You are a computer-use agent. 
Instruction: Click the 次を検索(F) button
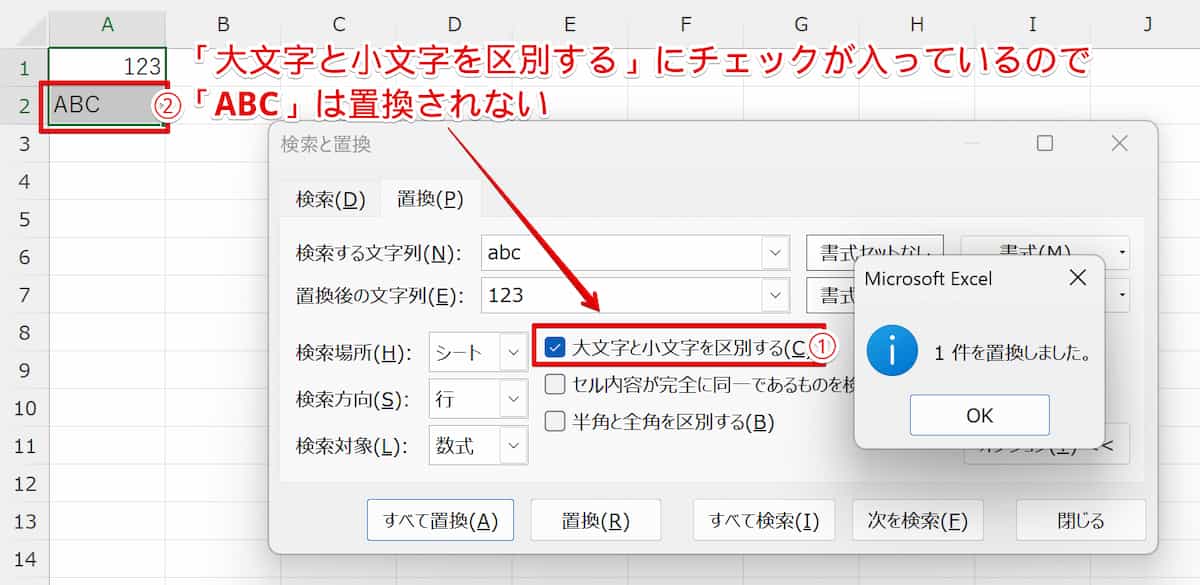point(918,519)
